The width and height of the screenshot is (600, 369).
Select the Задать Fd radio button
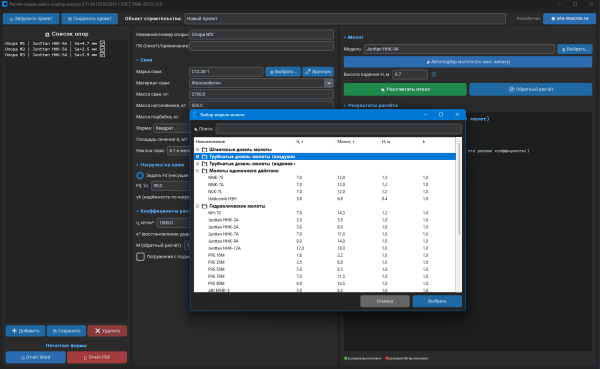pos(140,175)
